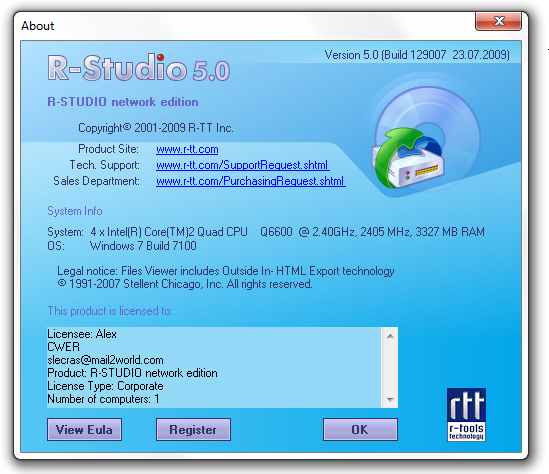549x474 pixels.
Task: Click the 'Windows 7 Build 7100' OS text
Action: (x=143, y=246)
